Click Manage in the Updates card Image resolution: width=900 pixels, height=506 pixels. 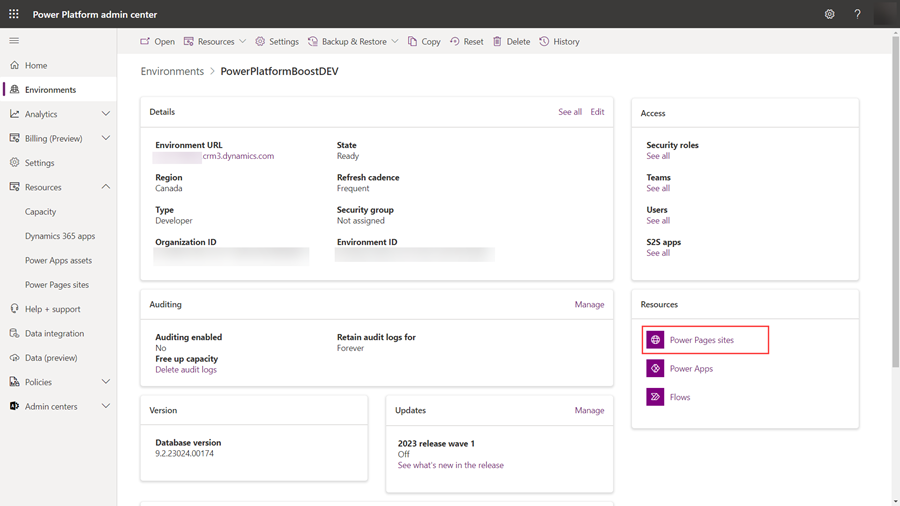click(x=589, y=410)
